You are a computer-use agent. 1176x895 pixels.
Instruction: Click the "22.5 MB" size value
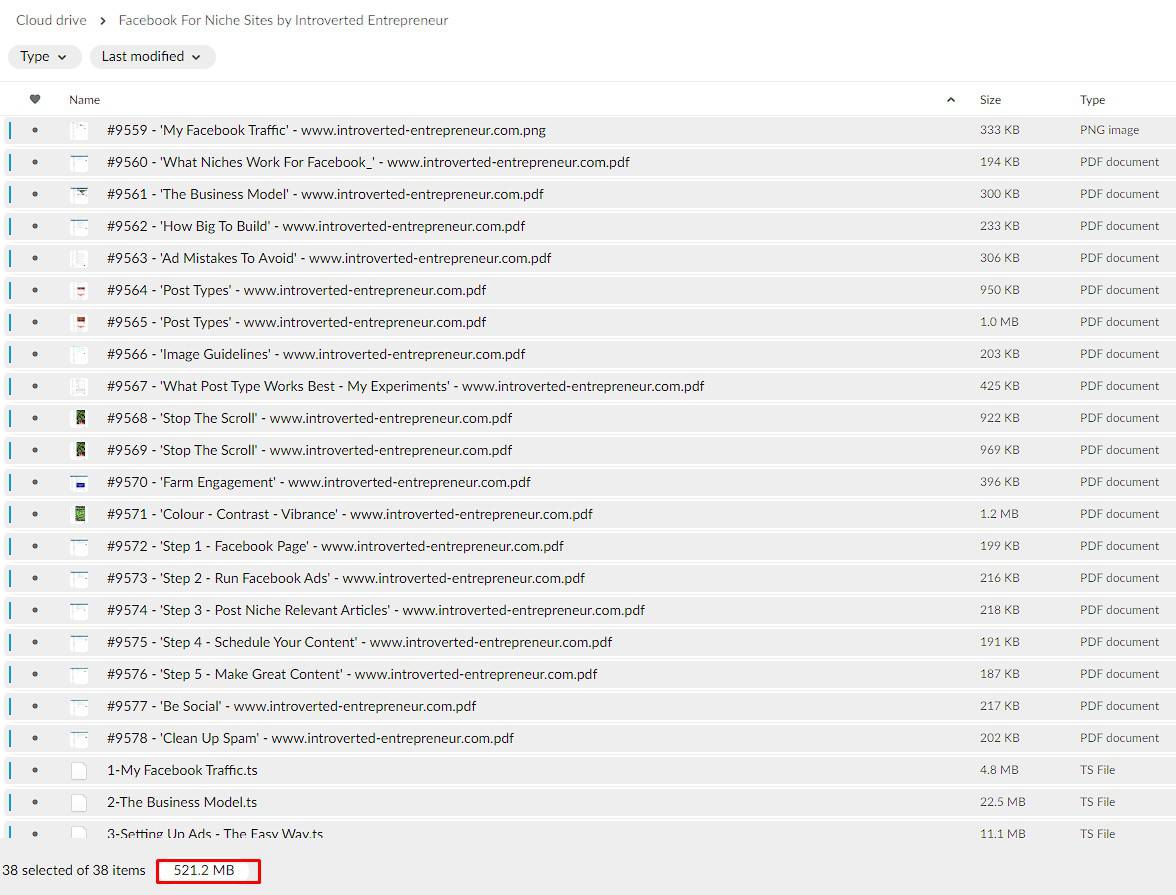pos(1002,802)
